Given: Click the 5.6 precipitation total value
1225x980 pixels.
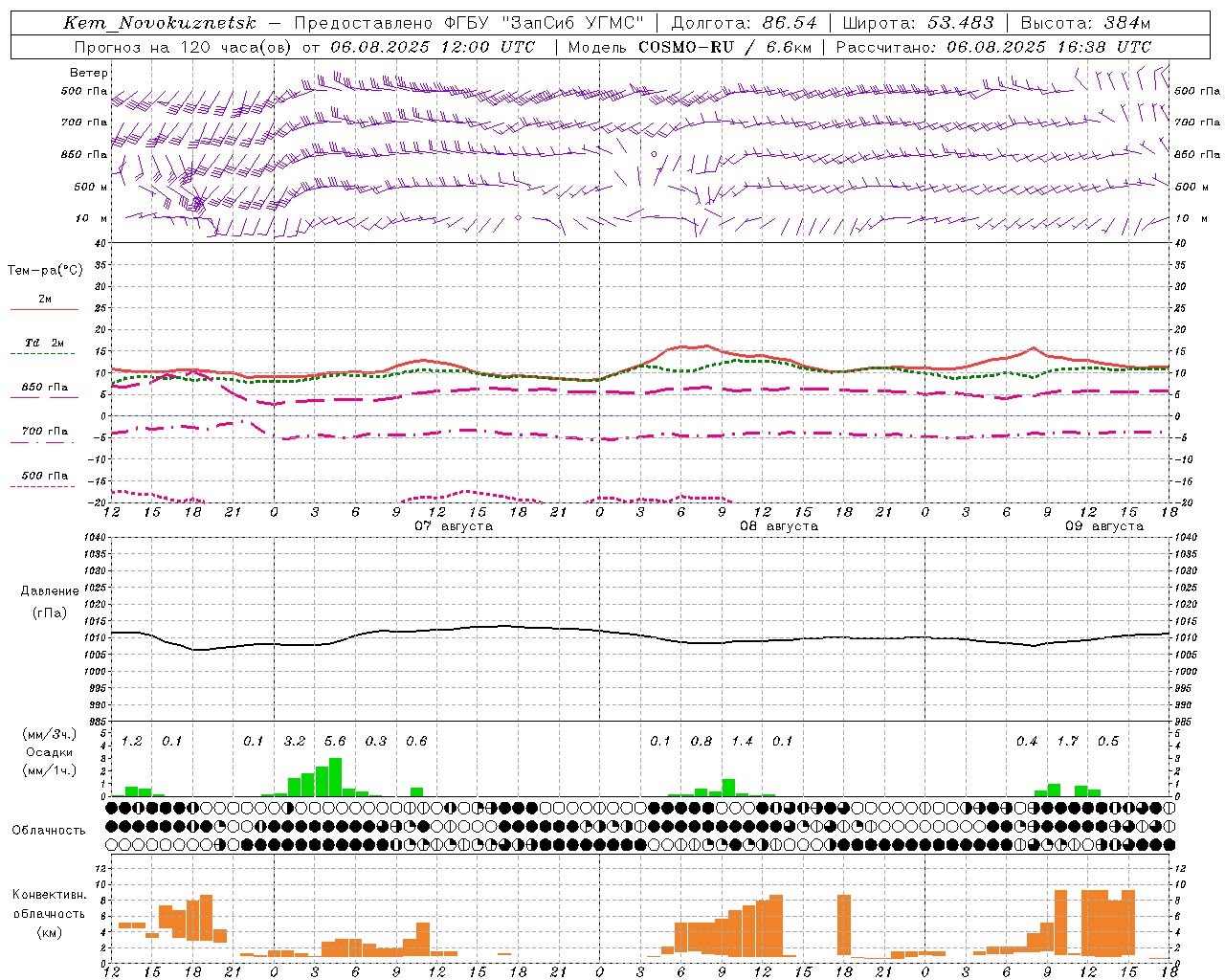Looking at the screenshot, I should point(335,741).
